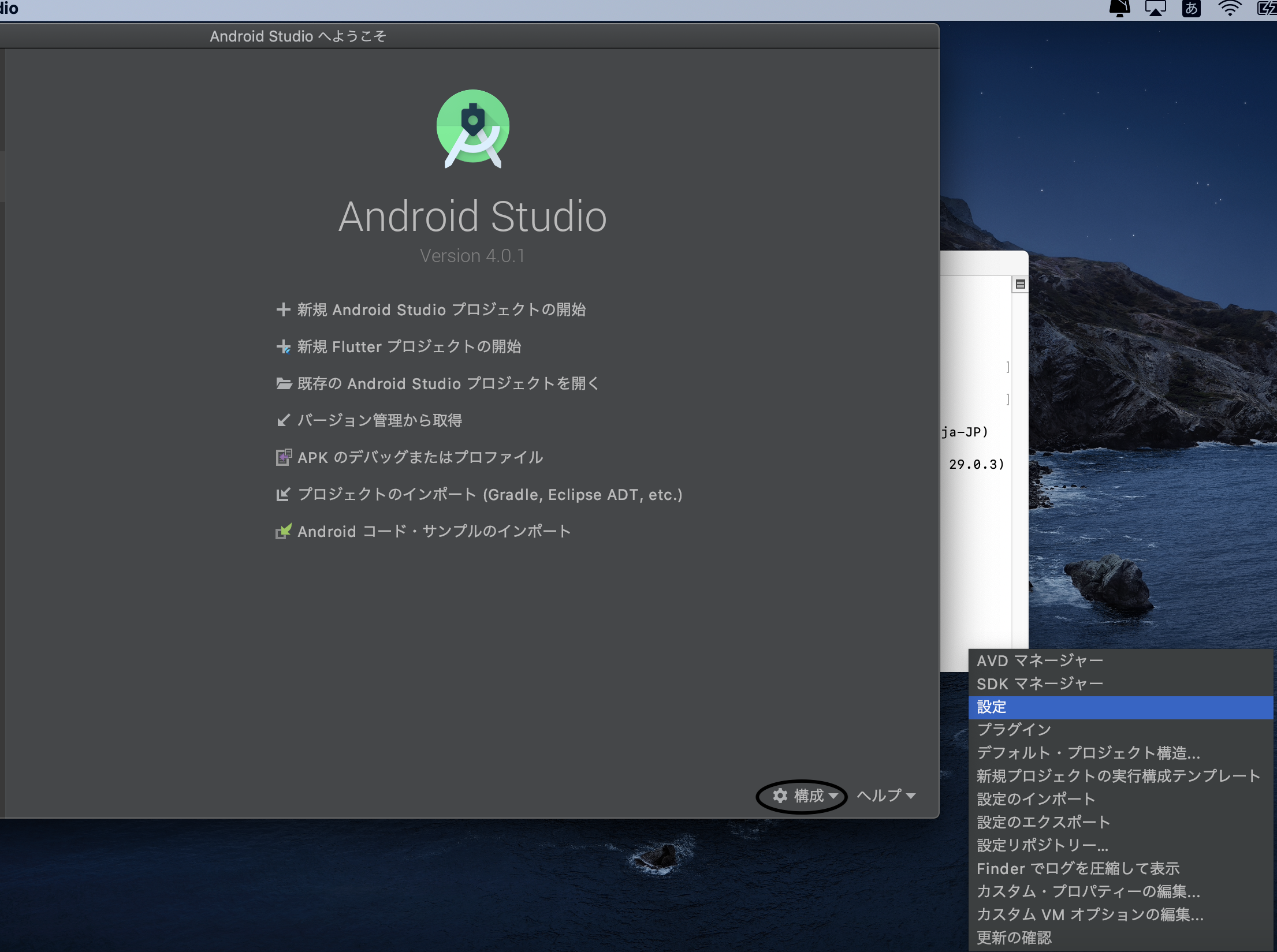Screen dimensions: 1277x952
Task: Open 設定リポジトリー... menu entry
Action: (x=1120, y=845)
